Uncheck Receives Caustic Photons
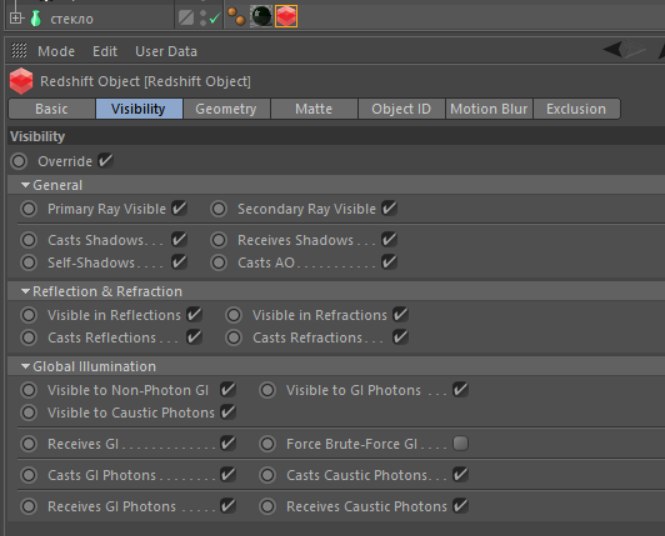The image size is (665, 536). coord(460,506)
